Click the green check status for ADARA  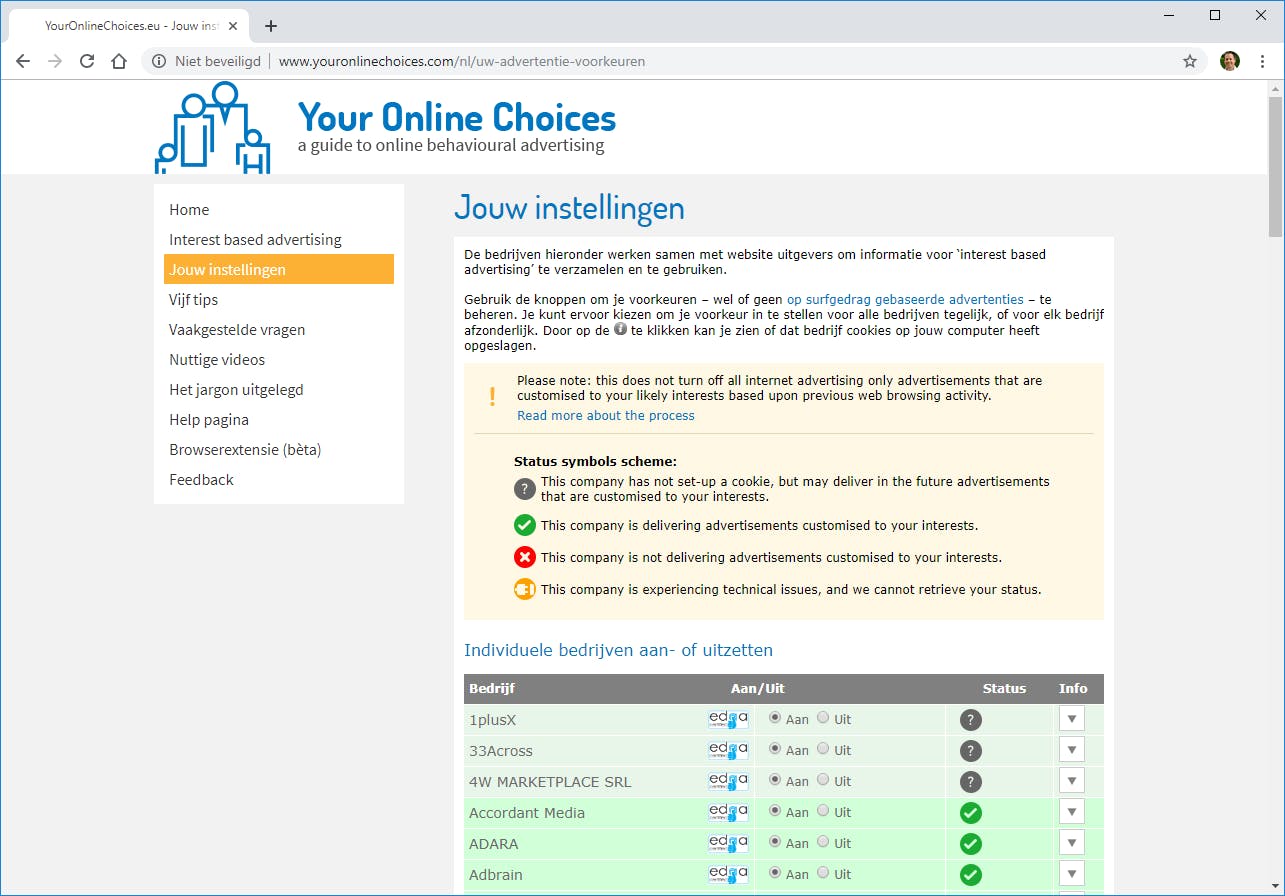970,844
